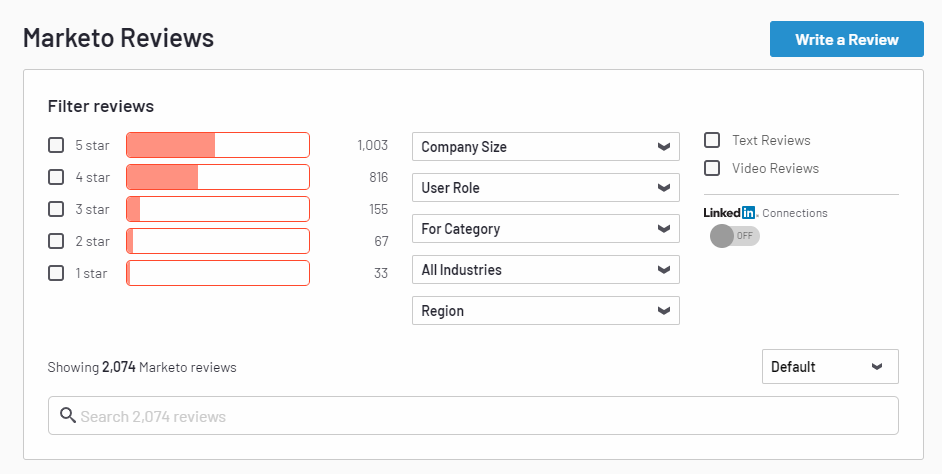This screenshot has height=474, width=942.
Task: Click the LinkedIn logo icon
Action: tap(730, 212)
